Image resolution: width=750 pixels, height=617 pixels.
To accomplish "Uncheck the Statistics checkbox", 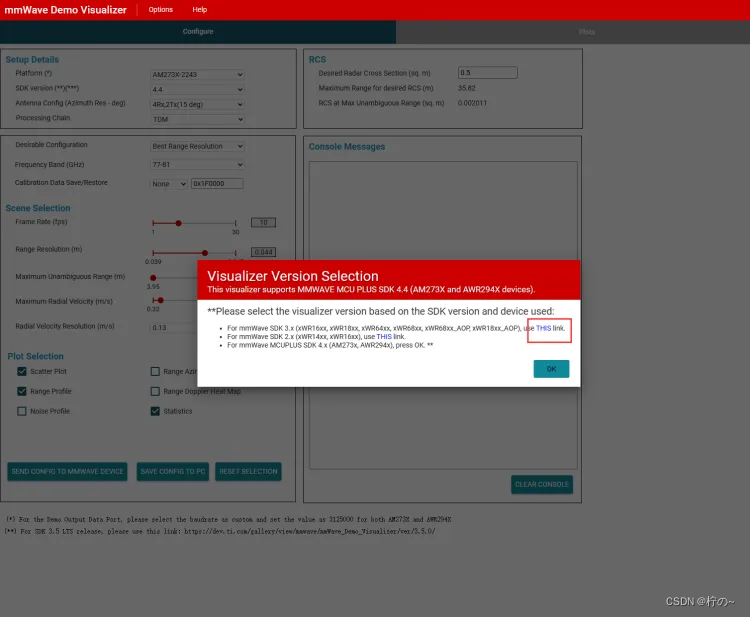I will pyautogui.click(x=155, y=411).
